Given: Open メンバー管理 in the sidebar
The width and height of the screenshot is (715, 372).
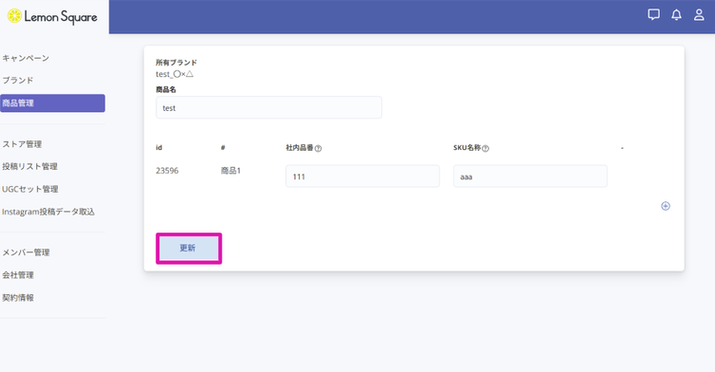Looking at the screenshot, I should (26, 252).
